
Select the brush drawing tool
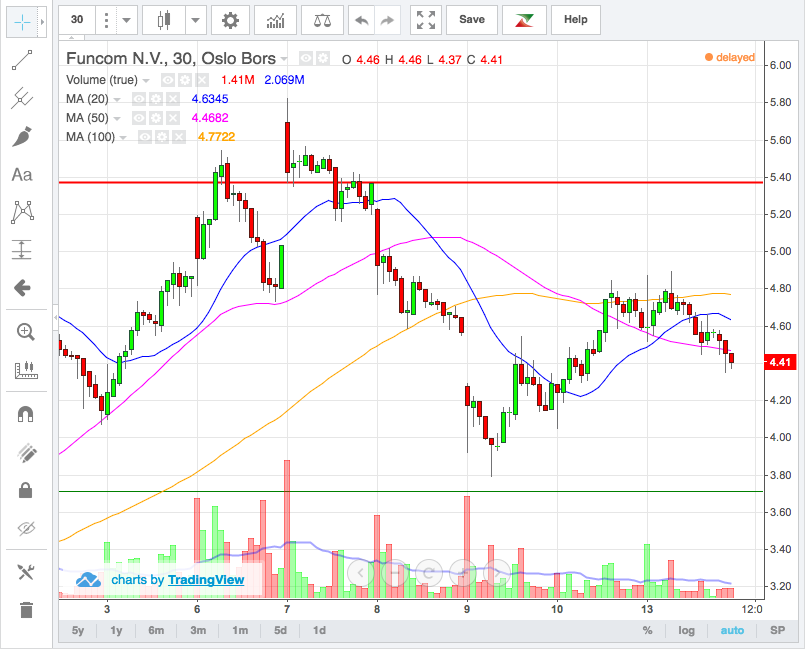(x=22, y=136)
